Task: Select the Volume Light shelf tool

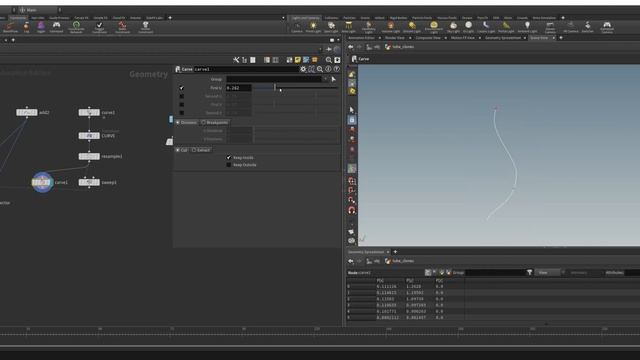Action: point(391,27)
